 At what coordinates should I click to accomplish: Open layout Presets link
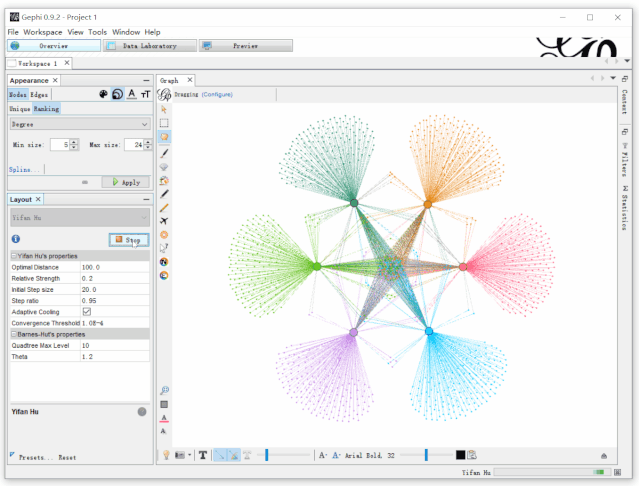pyautogui.click(x=35, y=457)
